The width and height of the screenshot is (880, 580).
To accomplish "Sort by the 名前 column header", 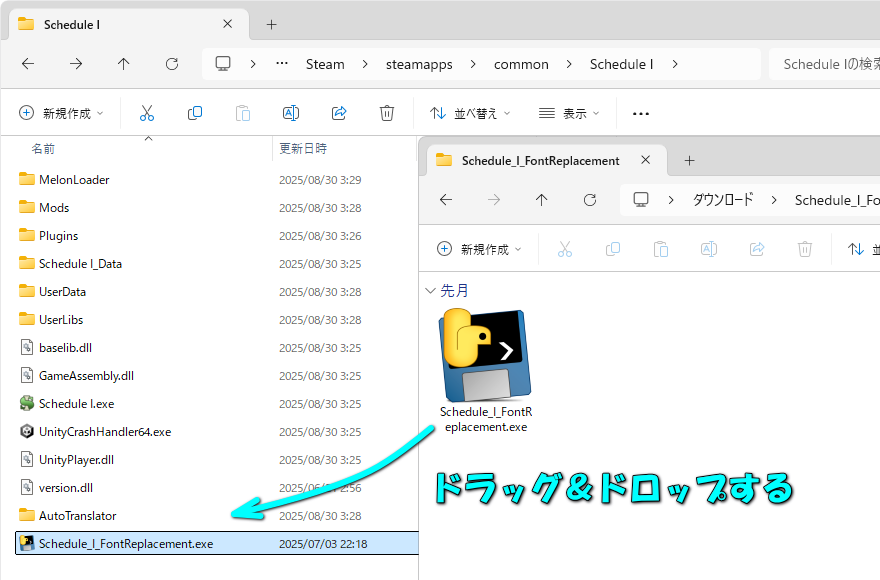I will click(x=43, y=149).
